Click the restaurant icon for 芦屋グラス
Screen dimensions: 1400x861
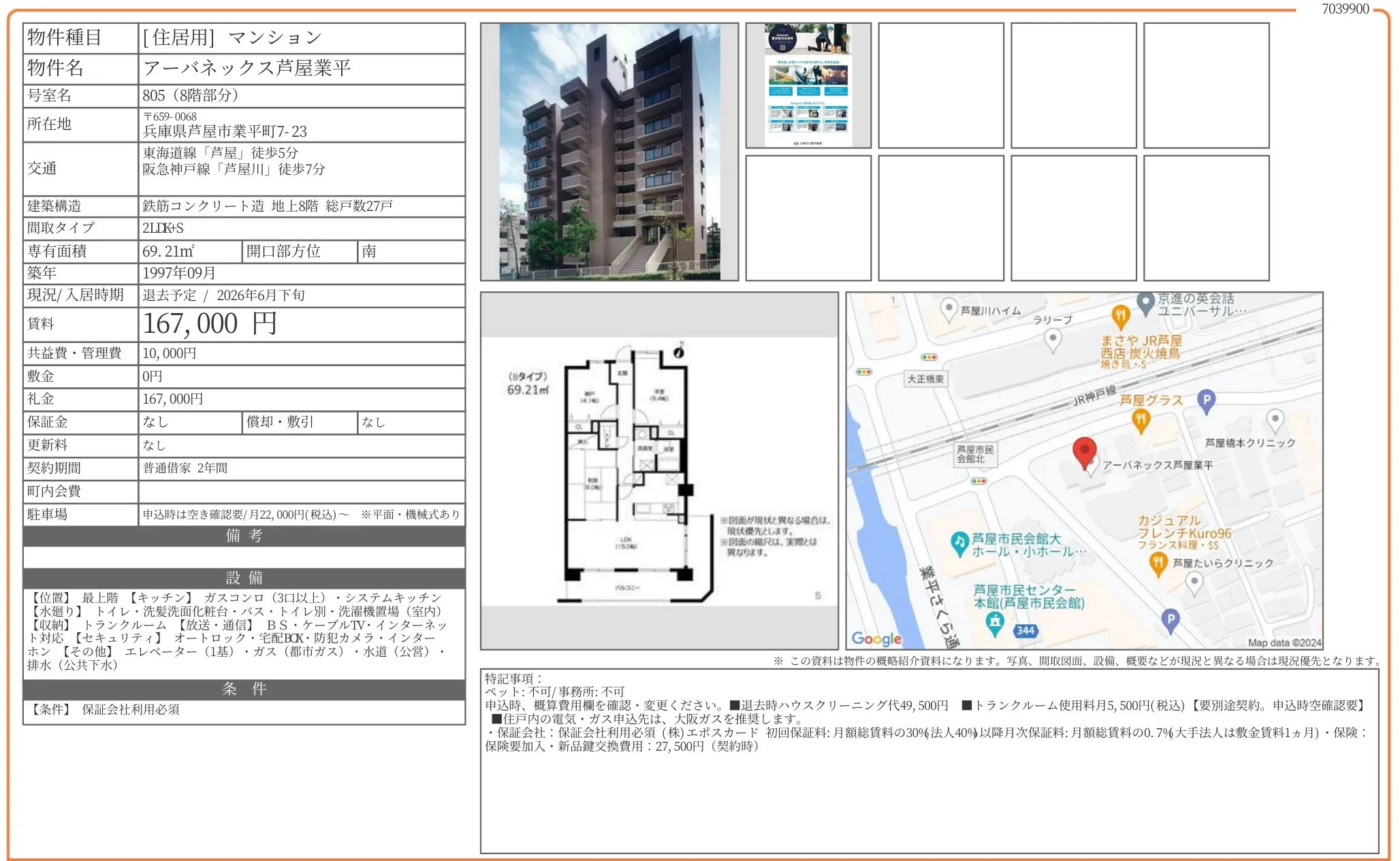[1141, 419]
